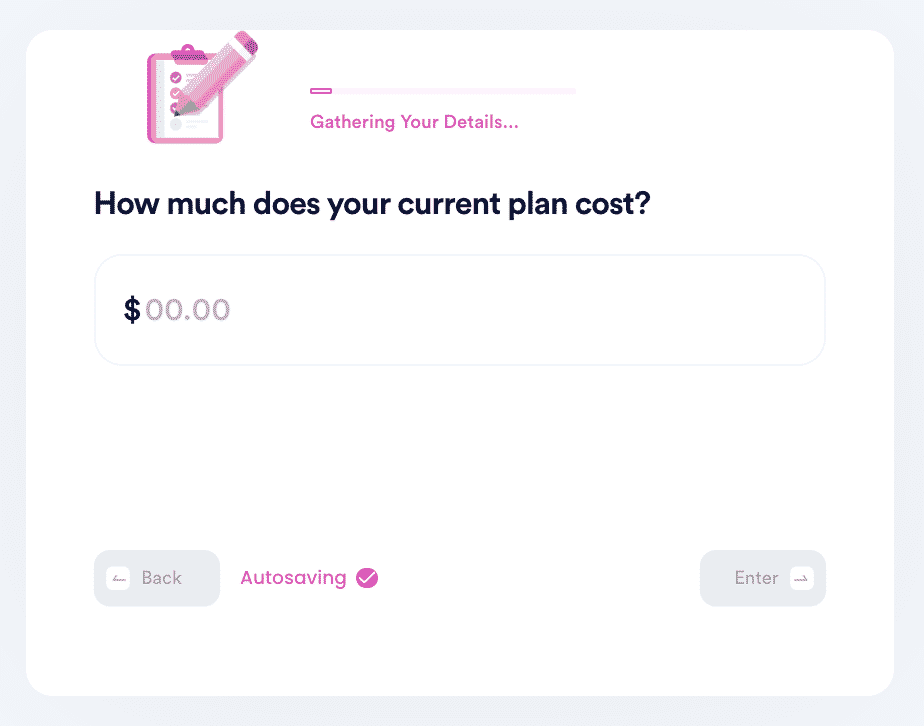The image size is (924, 726).
Task: Go back with the Back button
Action: click(157, 578)
